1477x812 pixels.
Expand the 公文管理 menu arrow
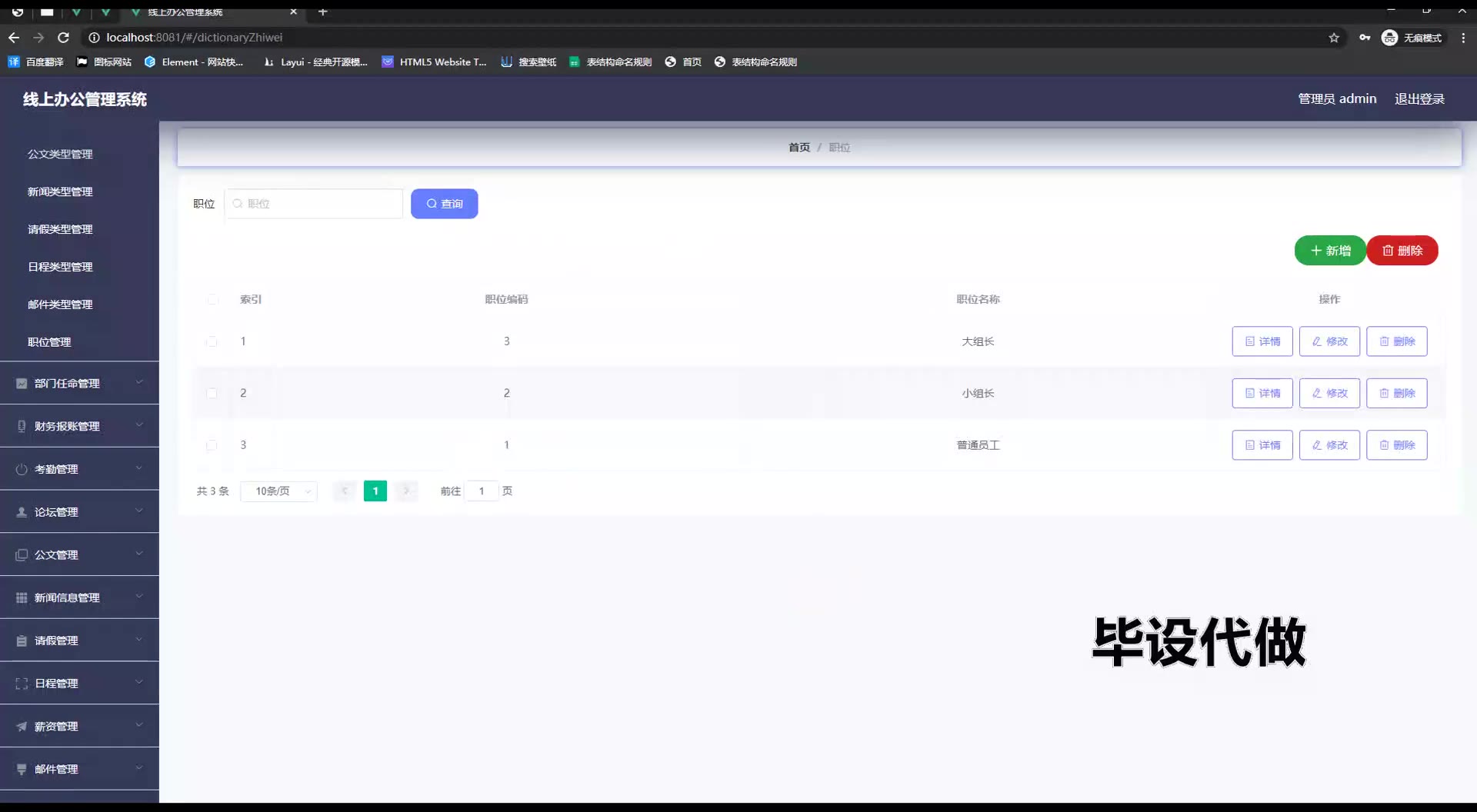pyautogui.click(x=139, y=554)
